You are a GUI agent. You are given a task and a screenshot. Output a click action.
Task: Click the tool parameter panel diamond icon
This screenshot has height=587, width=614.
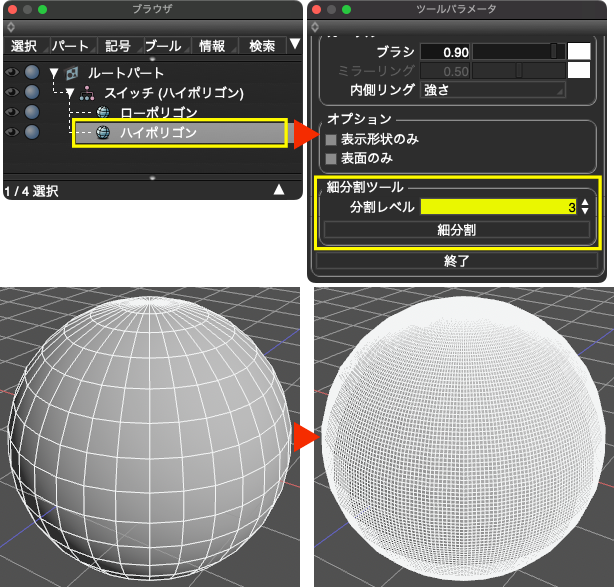tap(317, 27)
